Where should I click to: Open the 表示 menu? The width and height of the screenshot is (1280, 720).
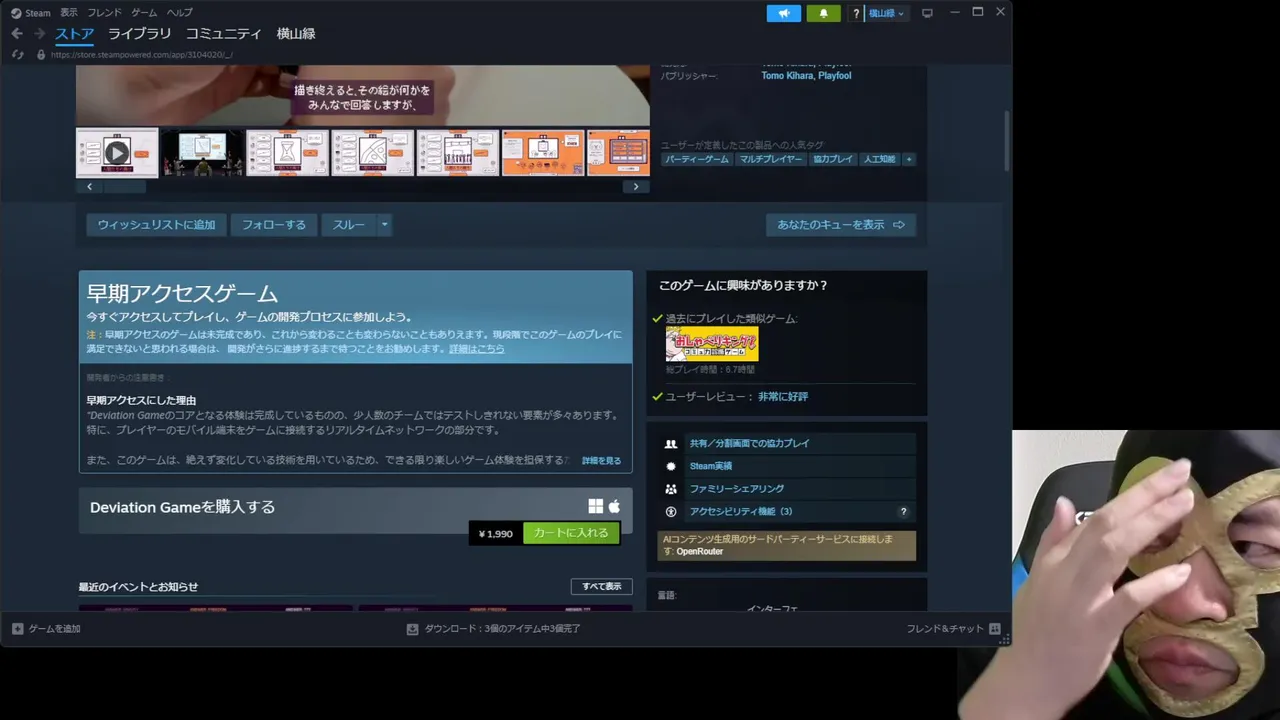coord(68,13)
